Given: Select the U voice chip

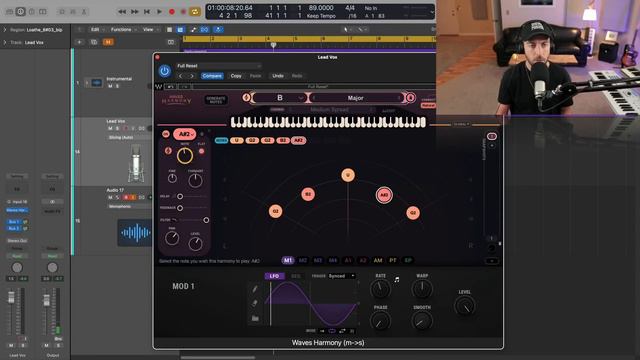Looking at the screenshot, I should (x=236, y=140).
